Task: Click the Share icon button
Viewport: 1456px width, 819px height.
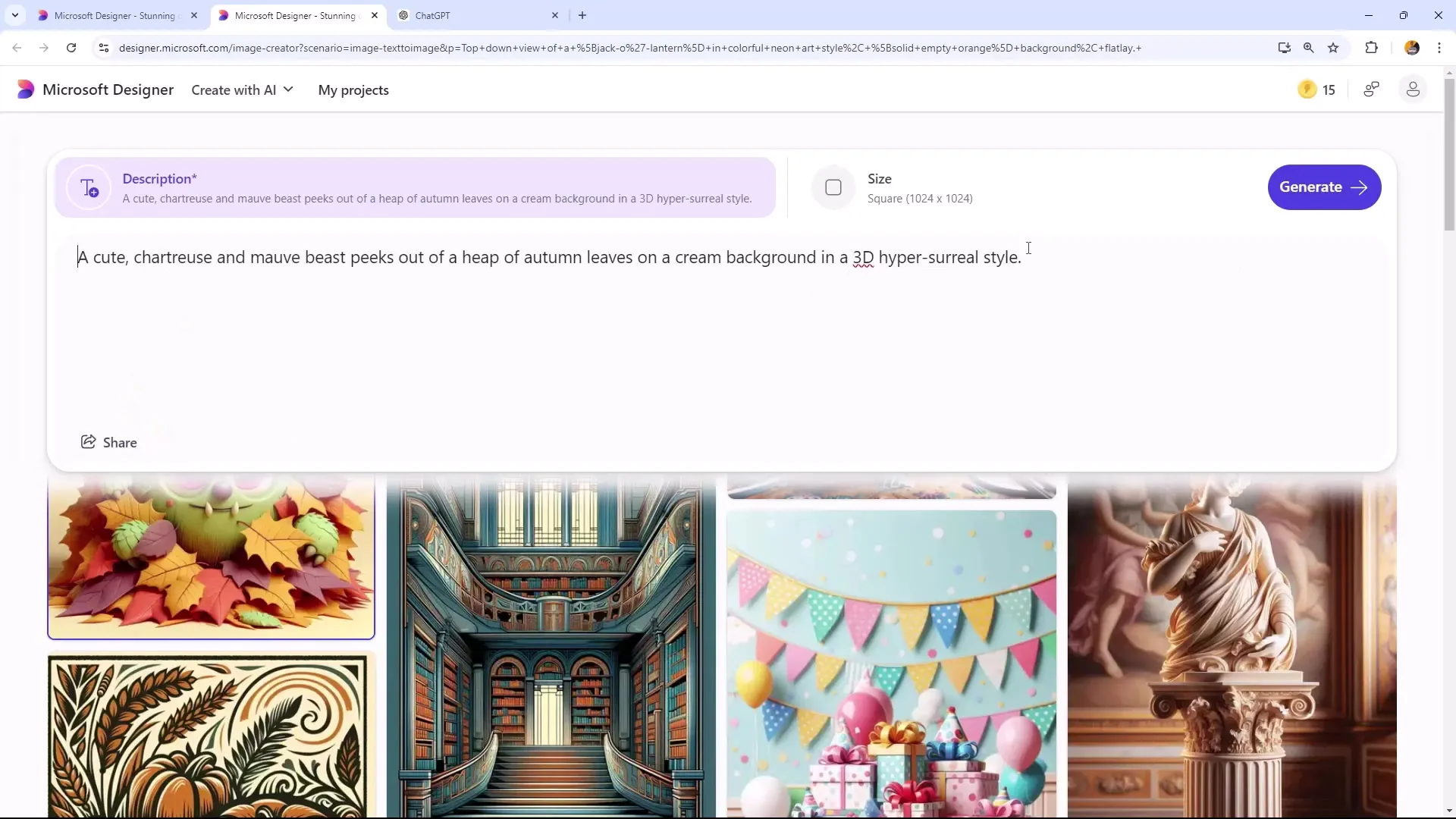Action: pyautogui.click(x=89, y=441)
